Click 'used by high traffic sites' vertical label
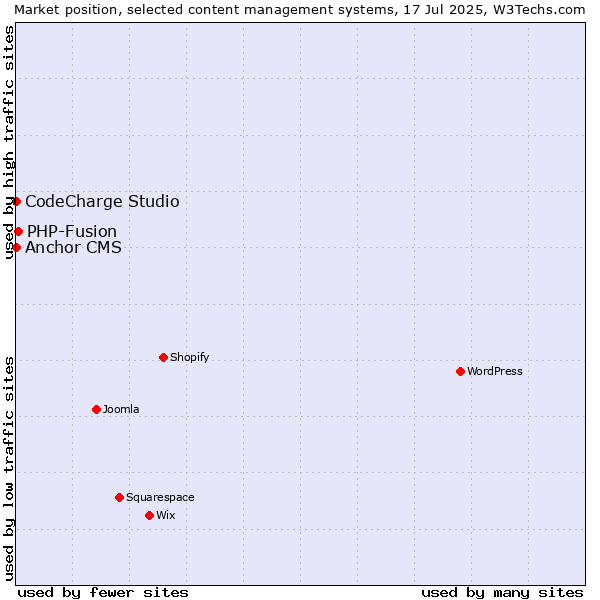 (8, 142)
